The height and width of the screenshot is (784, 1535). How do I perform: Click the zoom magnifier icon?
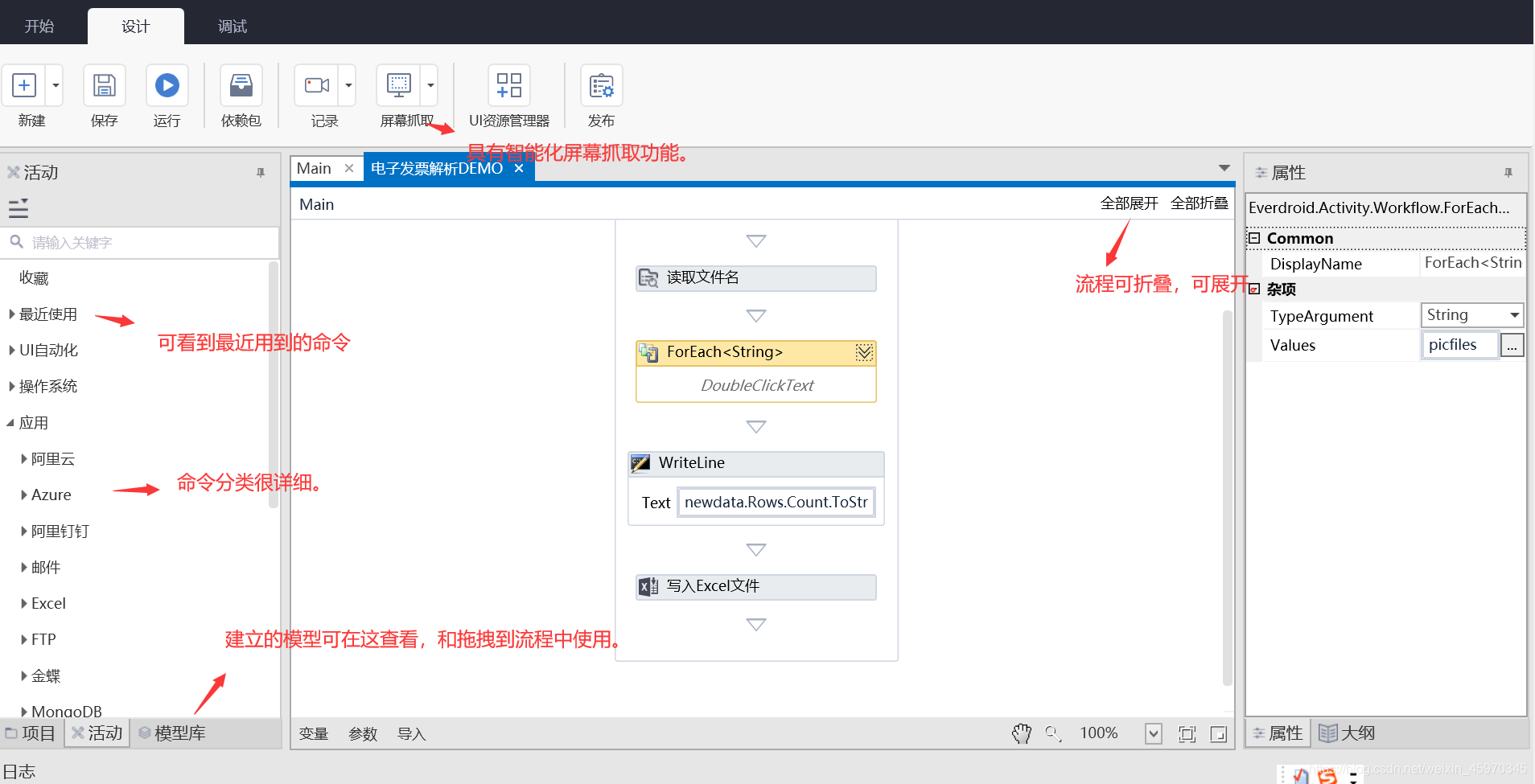[1053, 733]
